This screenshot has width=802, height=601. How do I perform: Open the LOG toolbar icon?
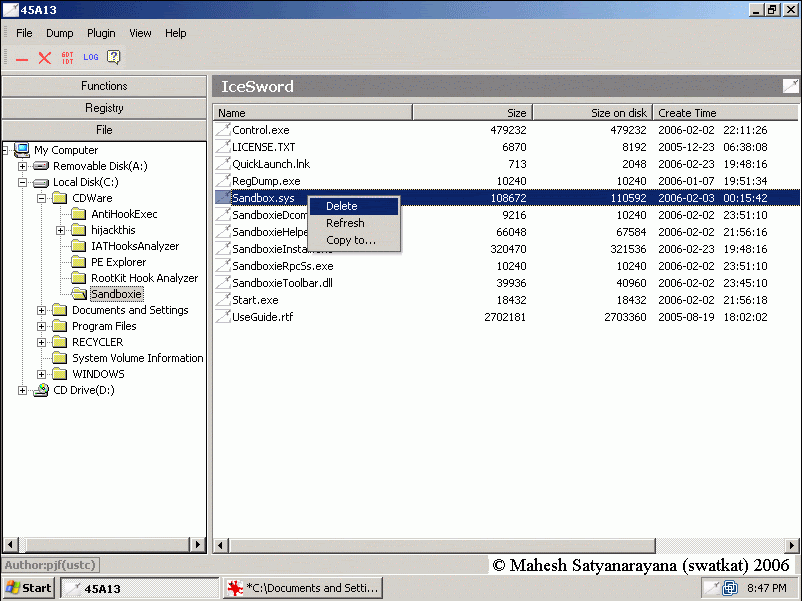pyautogui.click(x=91, y=57)
